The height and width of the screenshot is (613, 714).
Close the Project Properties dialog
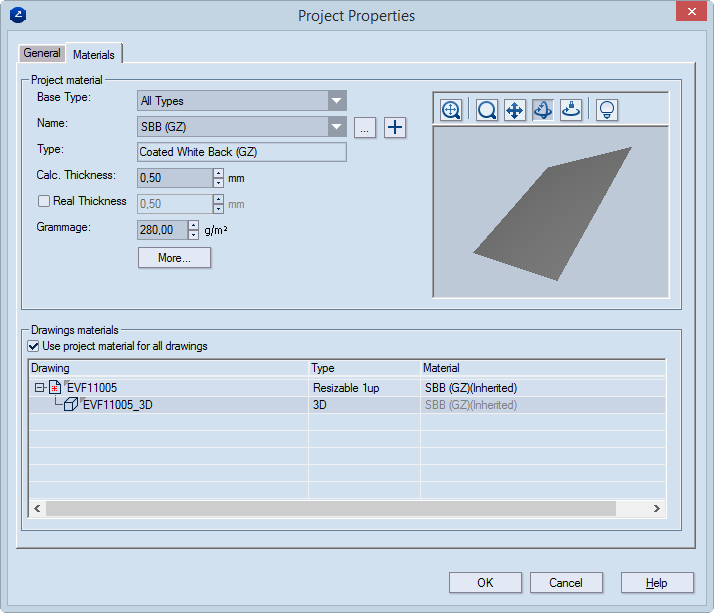pos(691,11)
